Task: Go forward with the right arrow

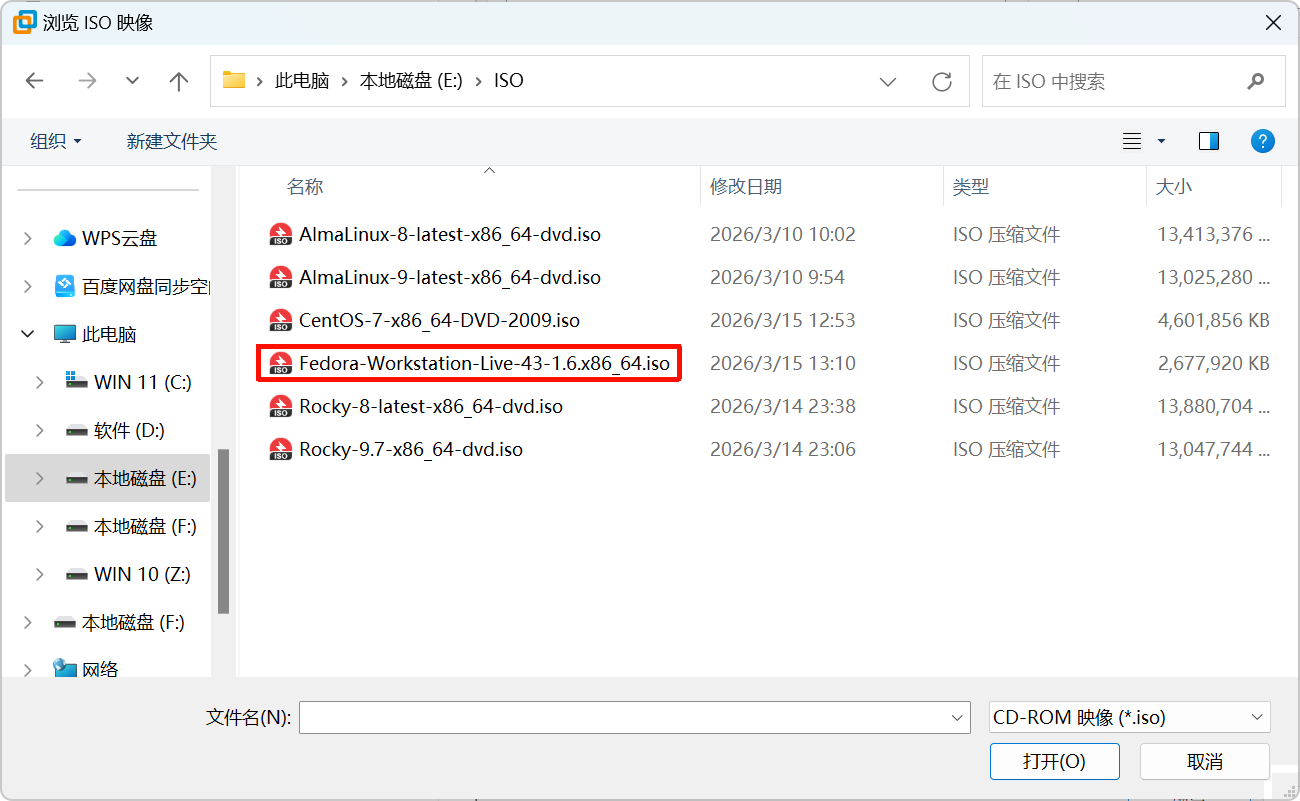Action: click(x=87, y=81)
